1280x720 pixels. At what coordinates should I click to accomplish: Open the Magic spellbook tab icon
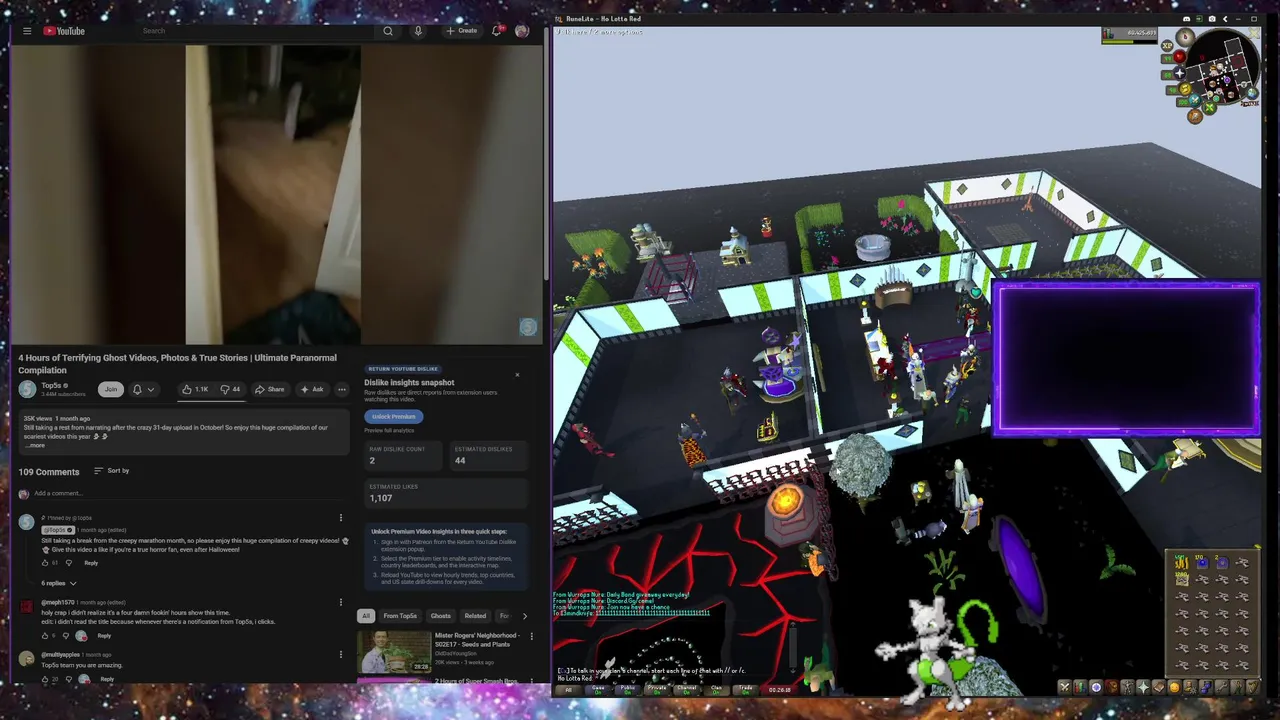1159,687
